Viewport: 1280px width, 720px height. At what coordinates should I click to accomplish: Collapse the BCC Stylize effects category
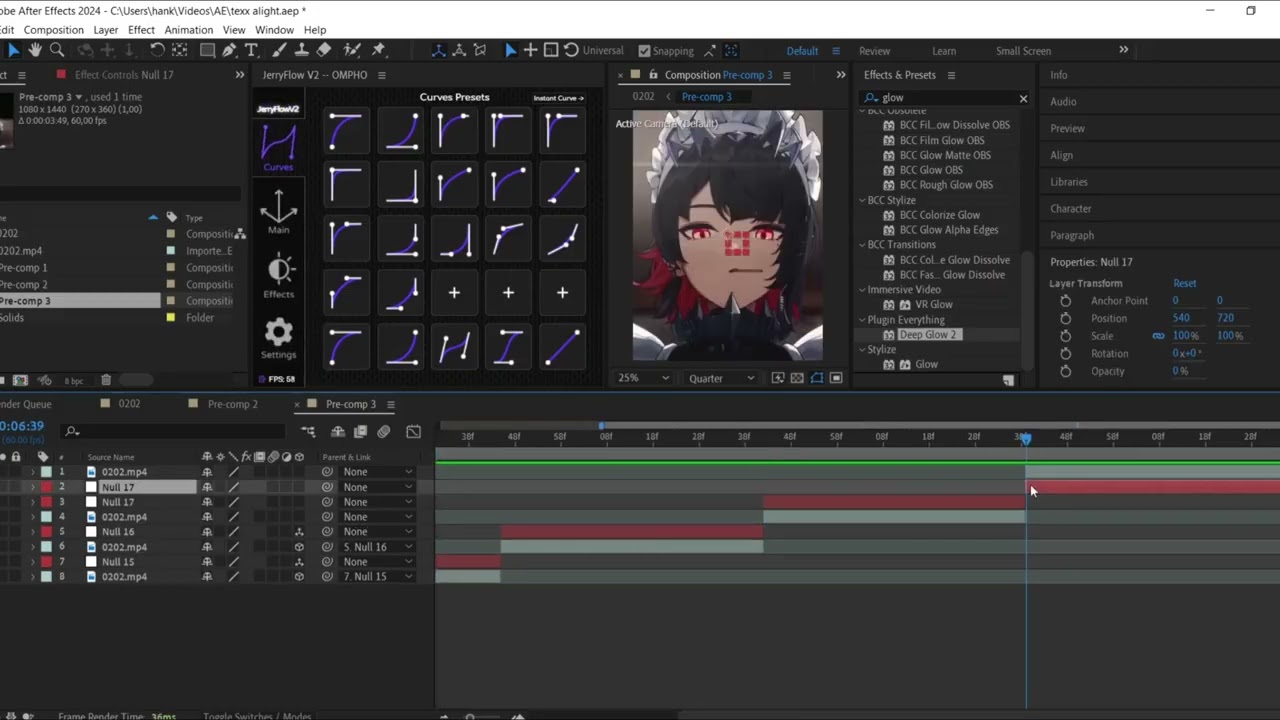click(x=862, y=200)
